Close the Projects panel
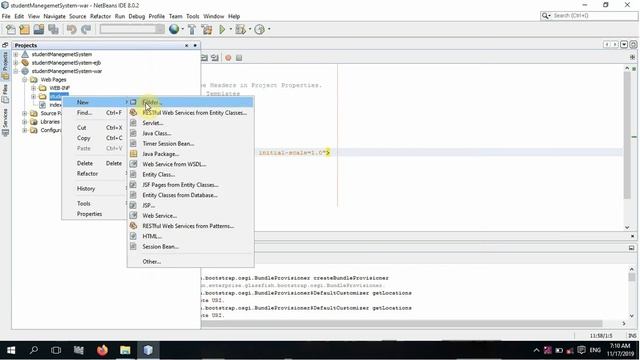The width and height of the screenshot is (640, 360). coord(187,45)
